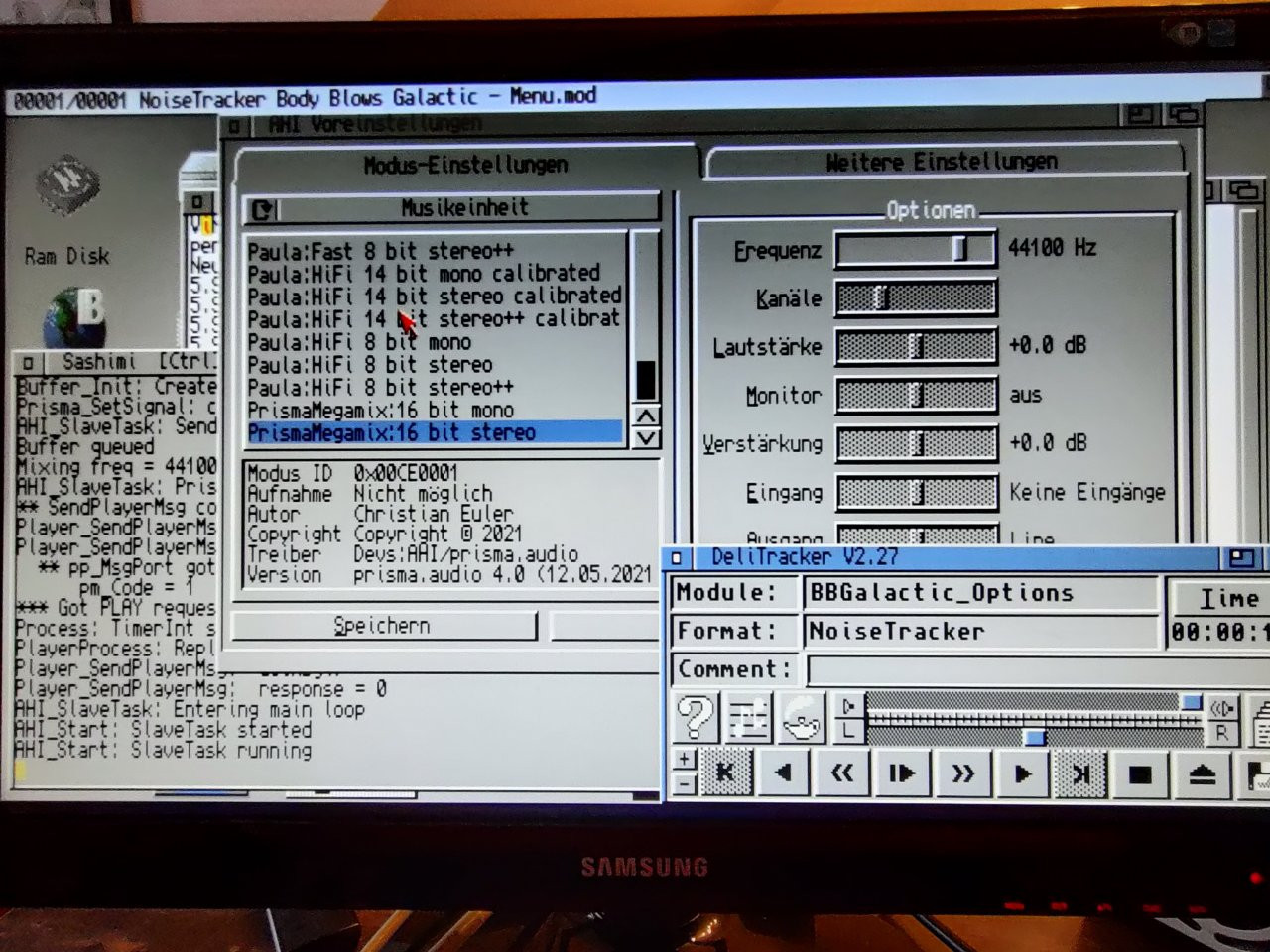
Task: Select Paula:HiFi 8 bit mono mode
Action: pos(359,342)
